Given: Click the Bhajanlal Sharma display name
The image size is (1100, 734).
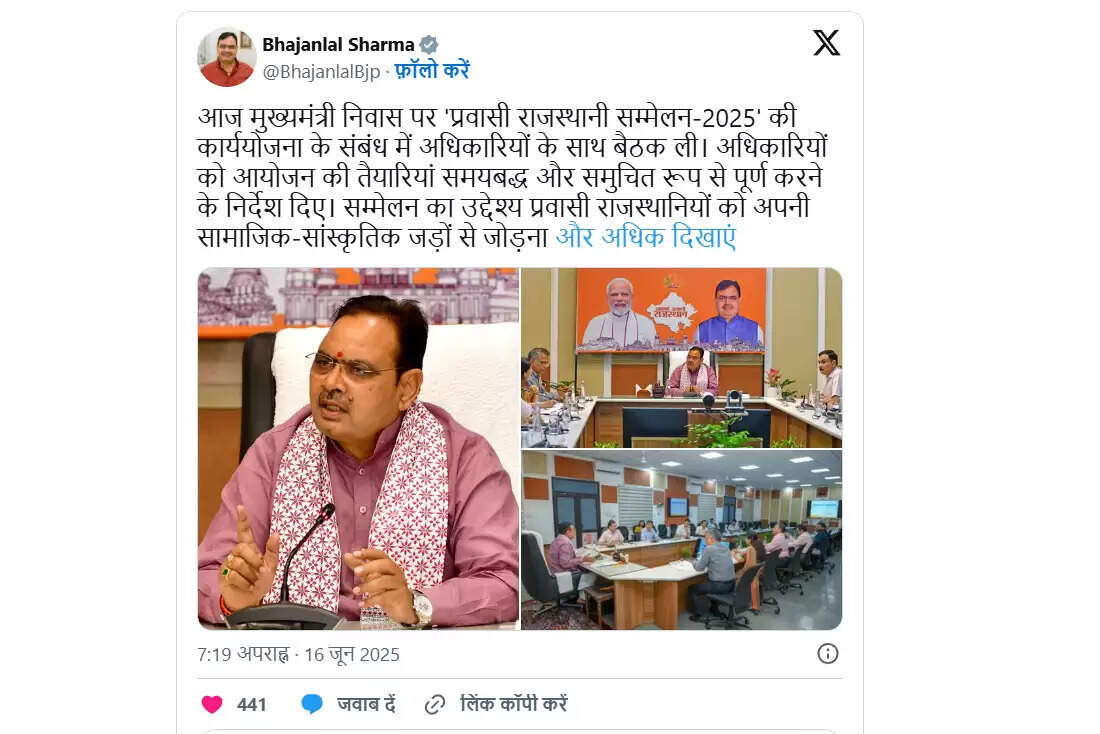Looking at the screenshot, I should [x=338, y=45].
